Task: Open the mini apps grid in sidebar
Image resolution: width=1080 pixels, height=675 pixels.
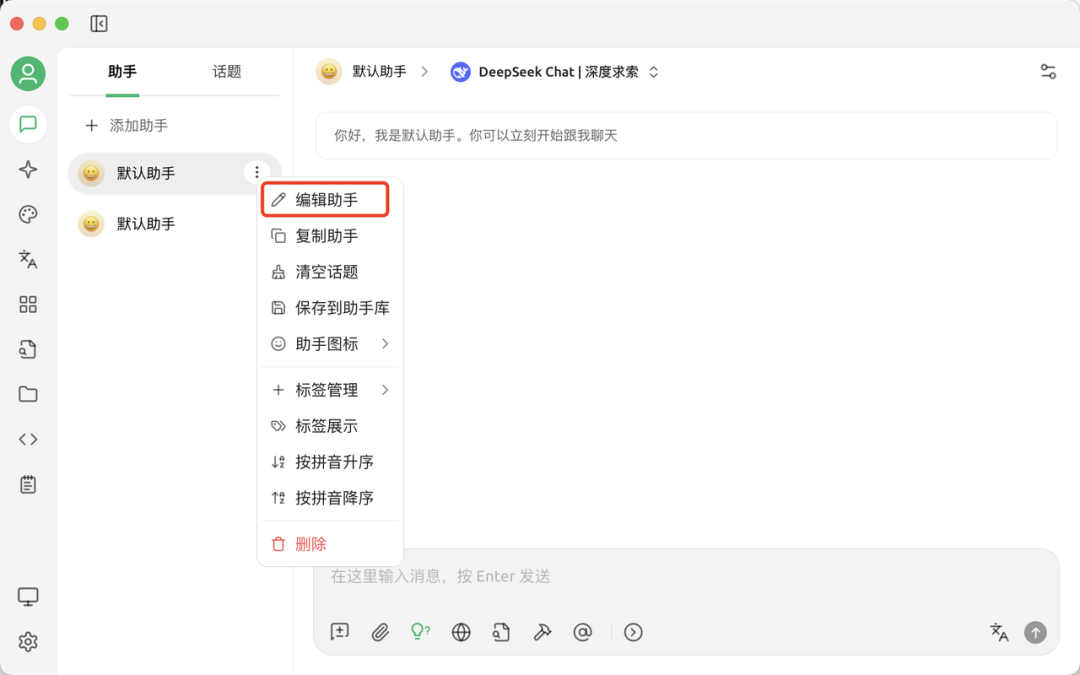Action: click(28, 305)
